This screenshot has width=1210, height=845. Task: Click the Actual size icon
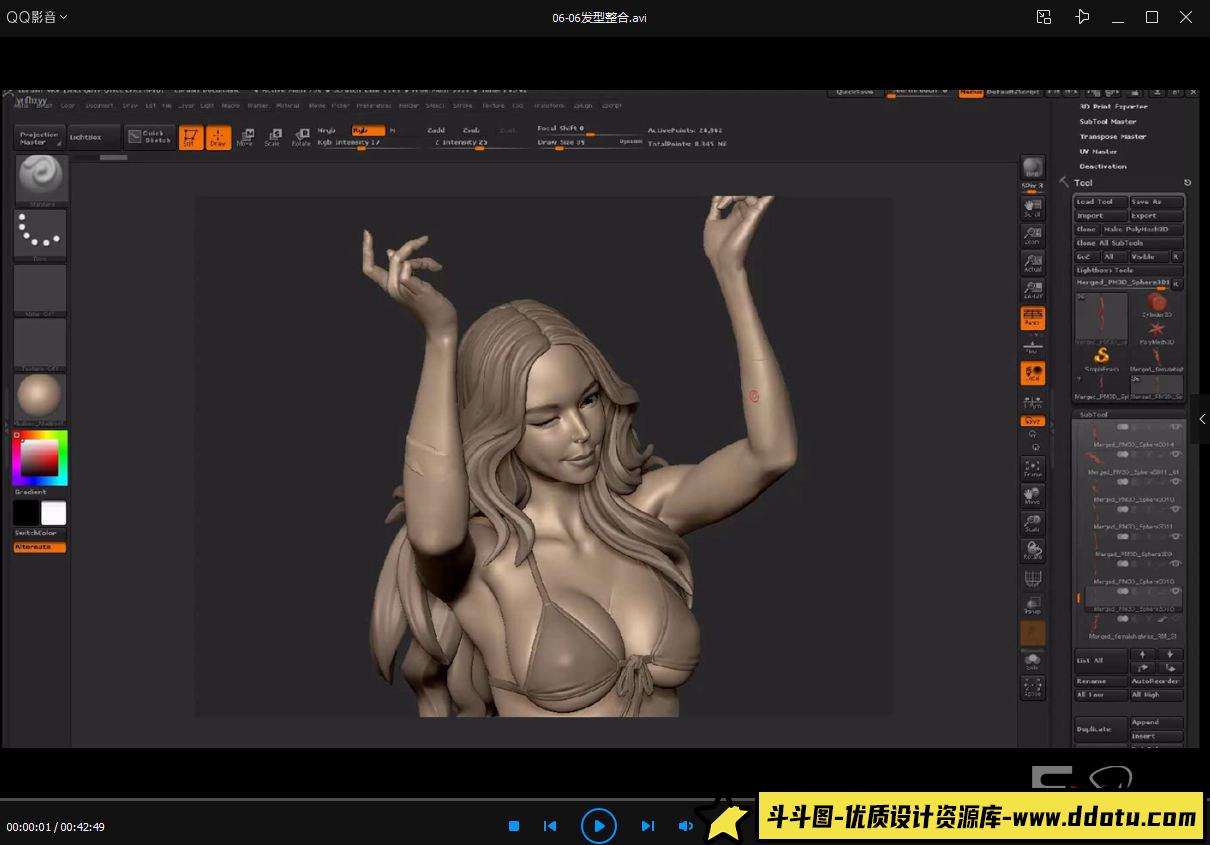tap(1033, 263)
